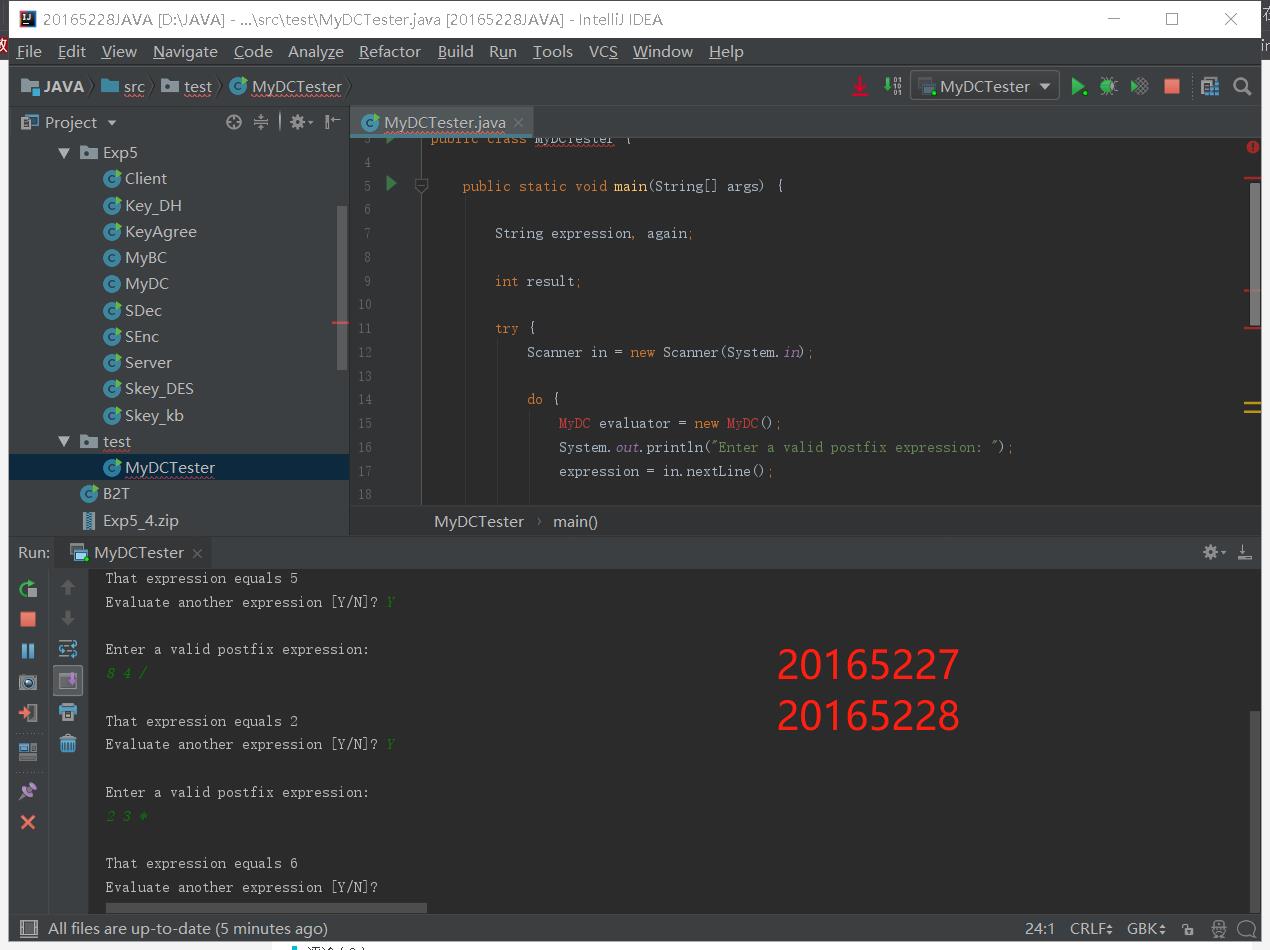This screenshot has height=950, width=1270.
Task: Toggle tool window buttons icon in status bar
Action: (x=29, y=929)
